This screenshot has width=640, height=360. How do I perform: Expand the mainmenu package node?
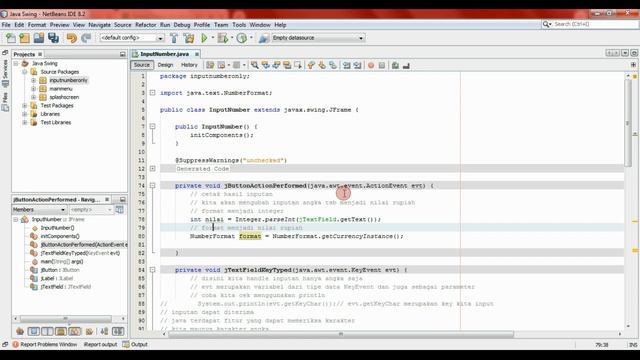33,89
